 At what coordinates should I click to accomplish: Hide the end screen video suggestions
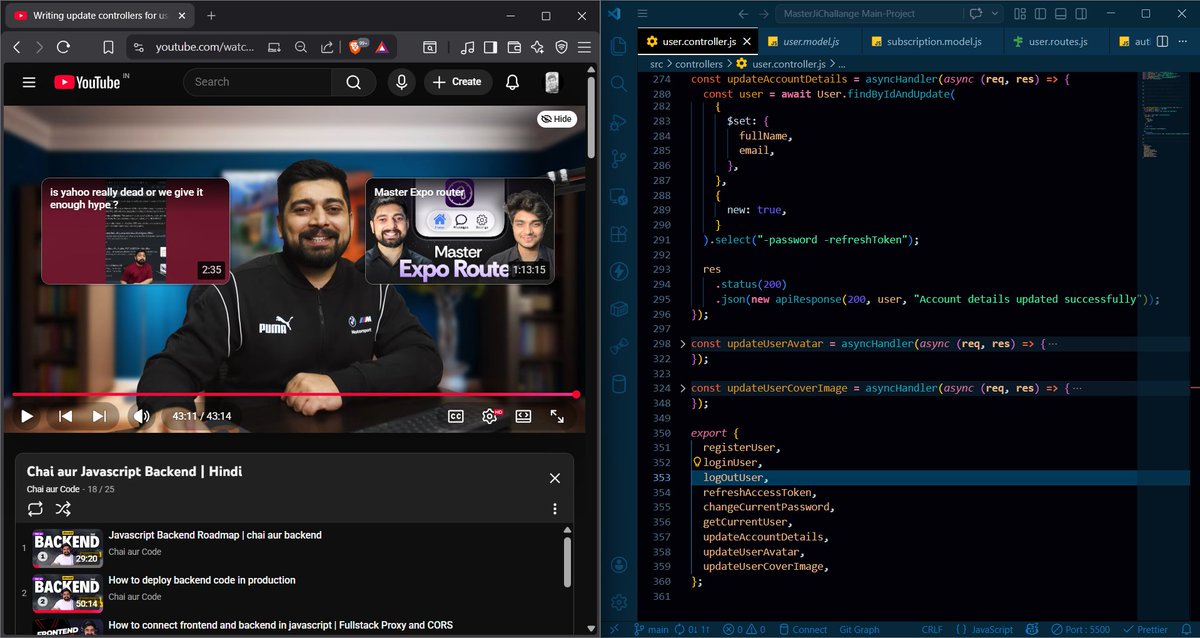coord(556,119)
